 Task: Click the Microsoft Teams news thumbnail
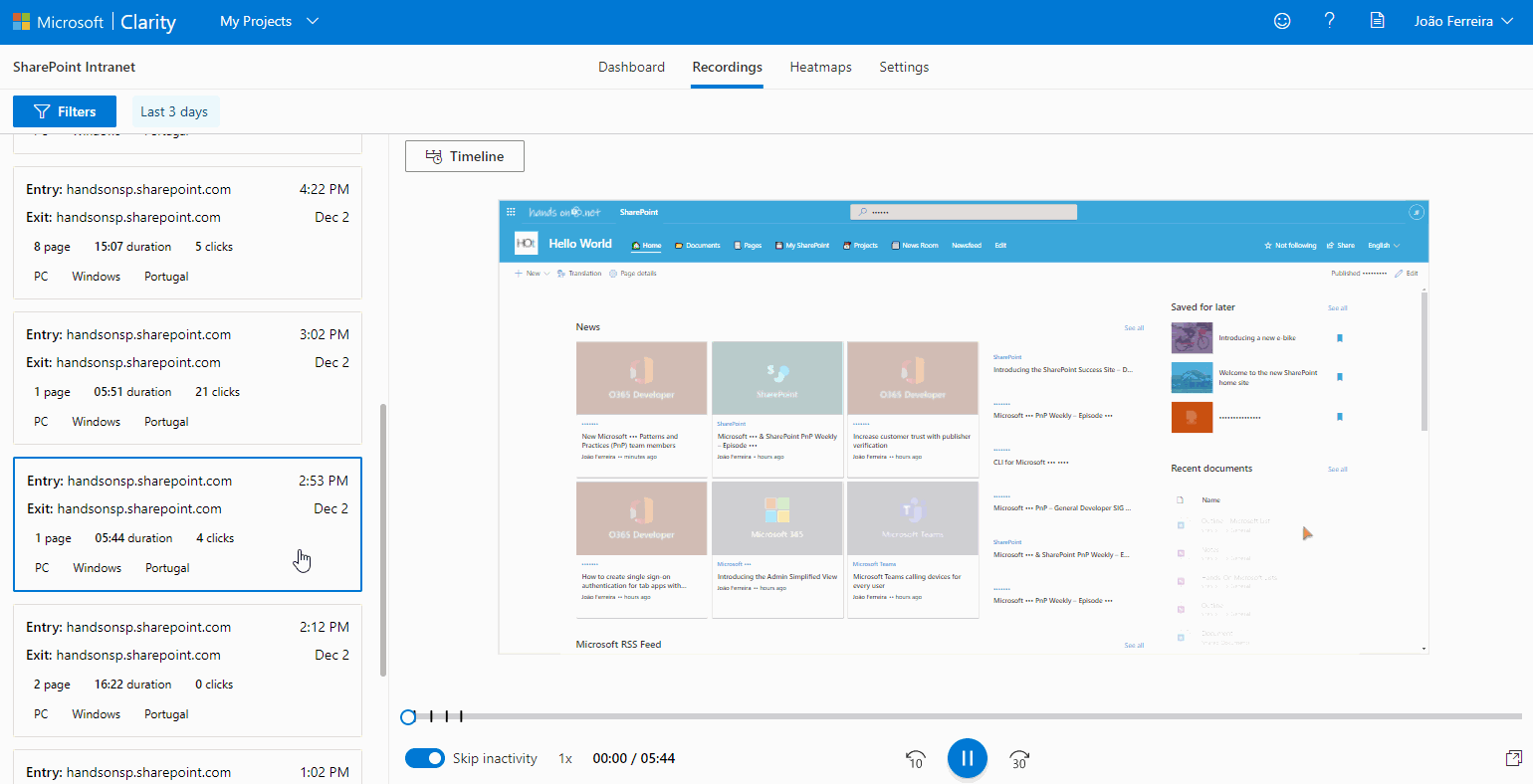pos(912,519)
